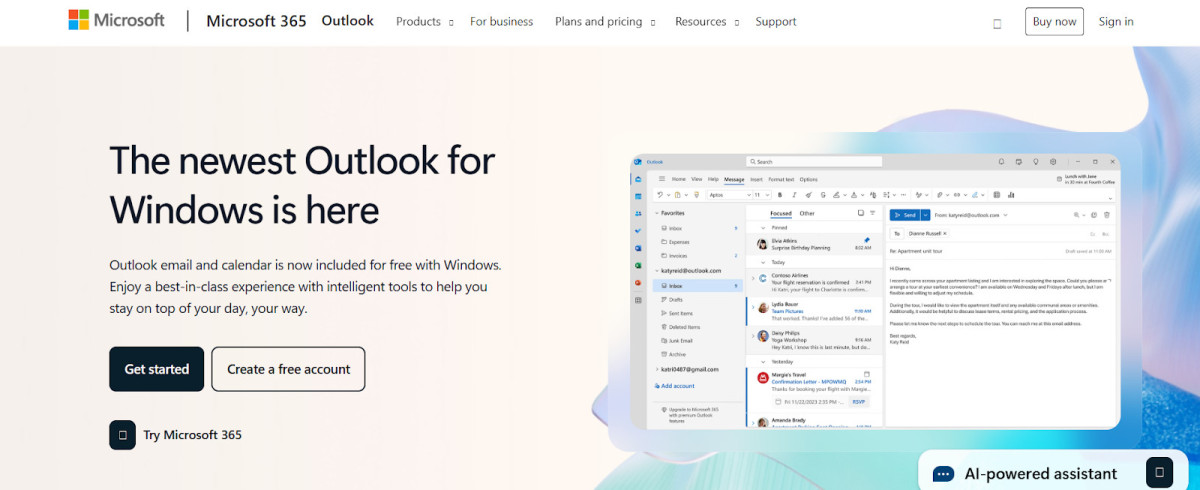
Task: Open the Send options dropdown arrow in preview
Action: (x=926, y=215)
